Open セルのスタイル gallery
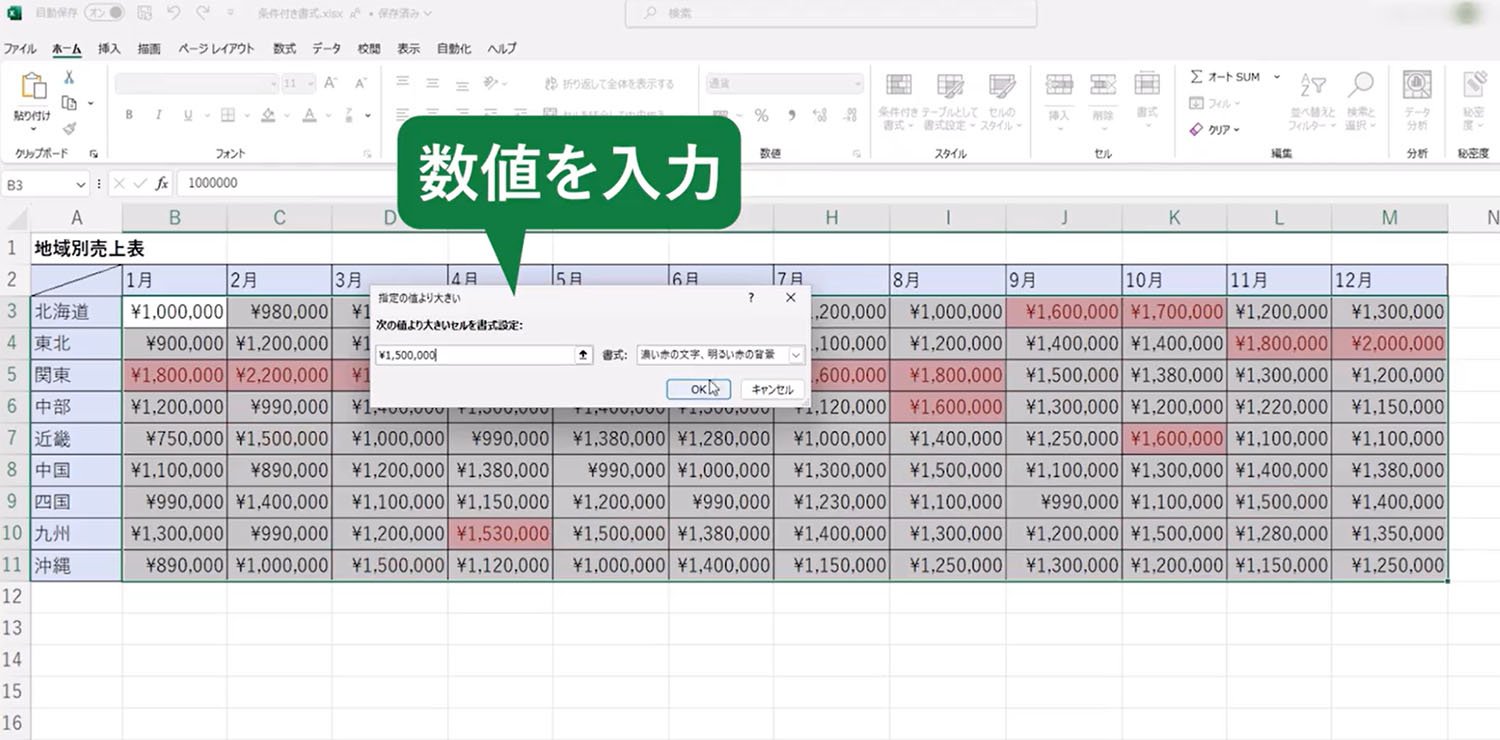Viewport: 1500px width, 740px height. coord(1000,102)
